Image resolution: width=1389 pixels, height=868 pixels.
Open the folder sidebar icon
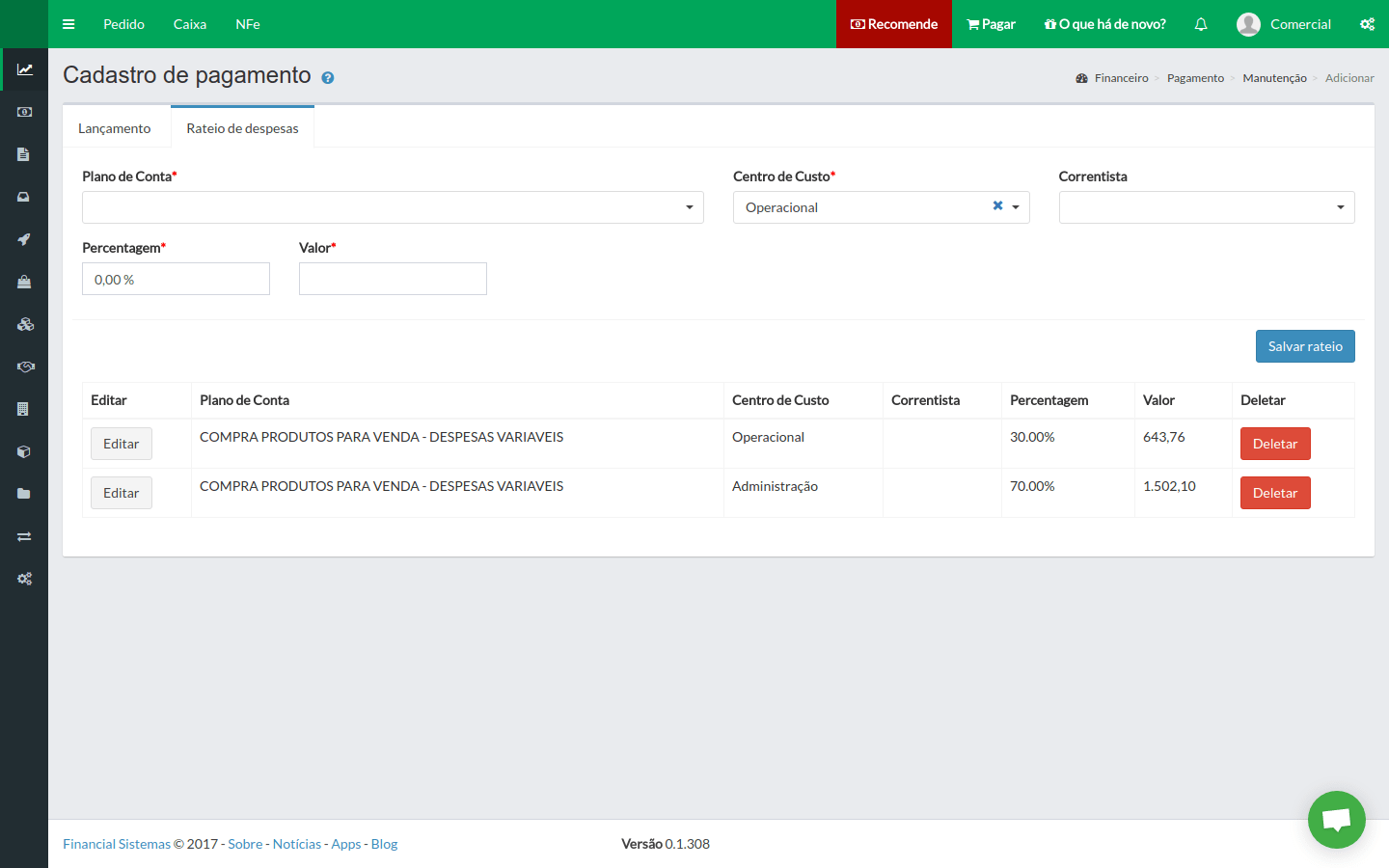click(x=24, y=494)
